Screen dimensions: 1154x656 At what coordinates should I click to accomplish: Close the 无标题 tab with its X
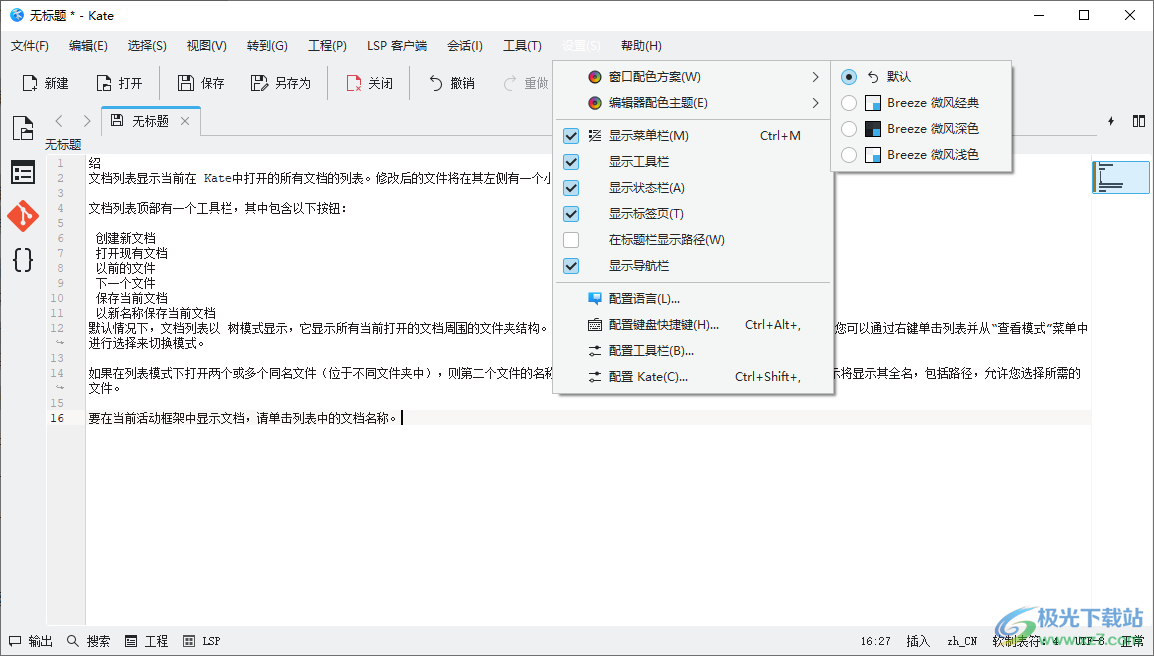185,121
